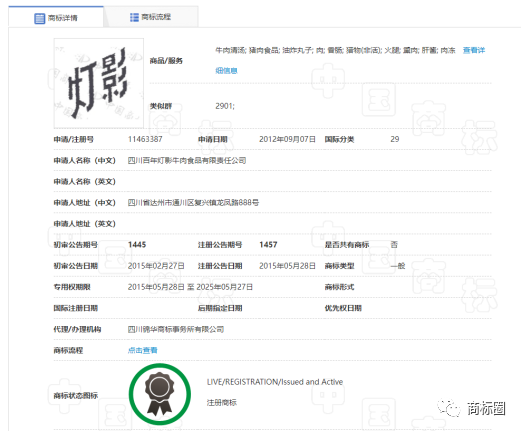Select similar group value 2901;
Screen dimensions: 522x432
pyautogui.click(x=225, y=106)
